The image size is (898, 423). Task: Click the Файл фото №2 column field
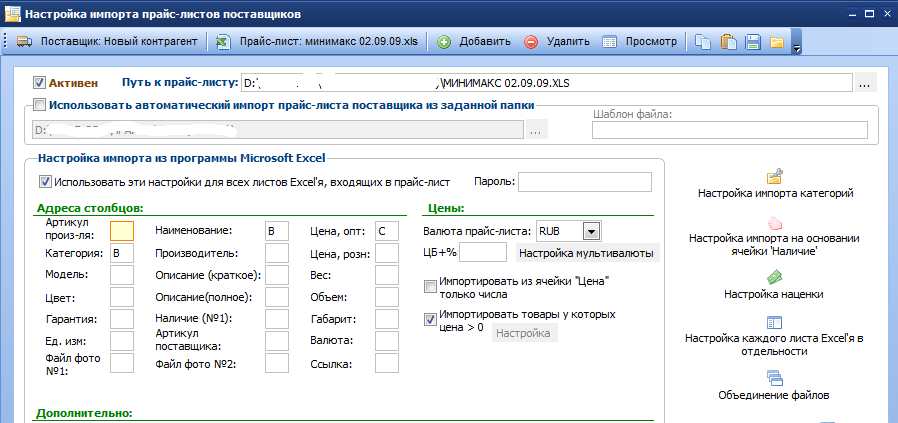pos(277,363)
